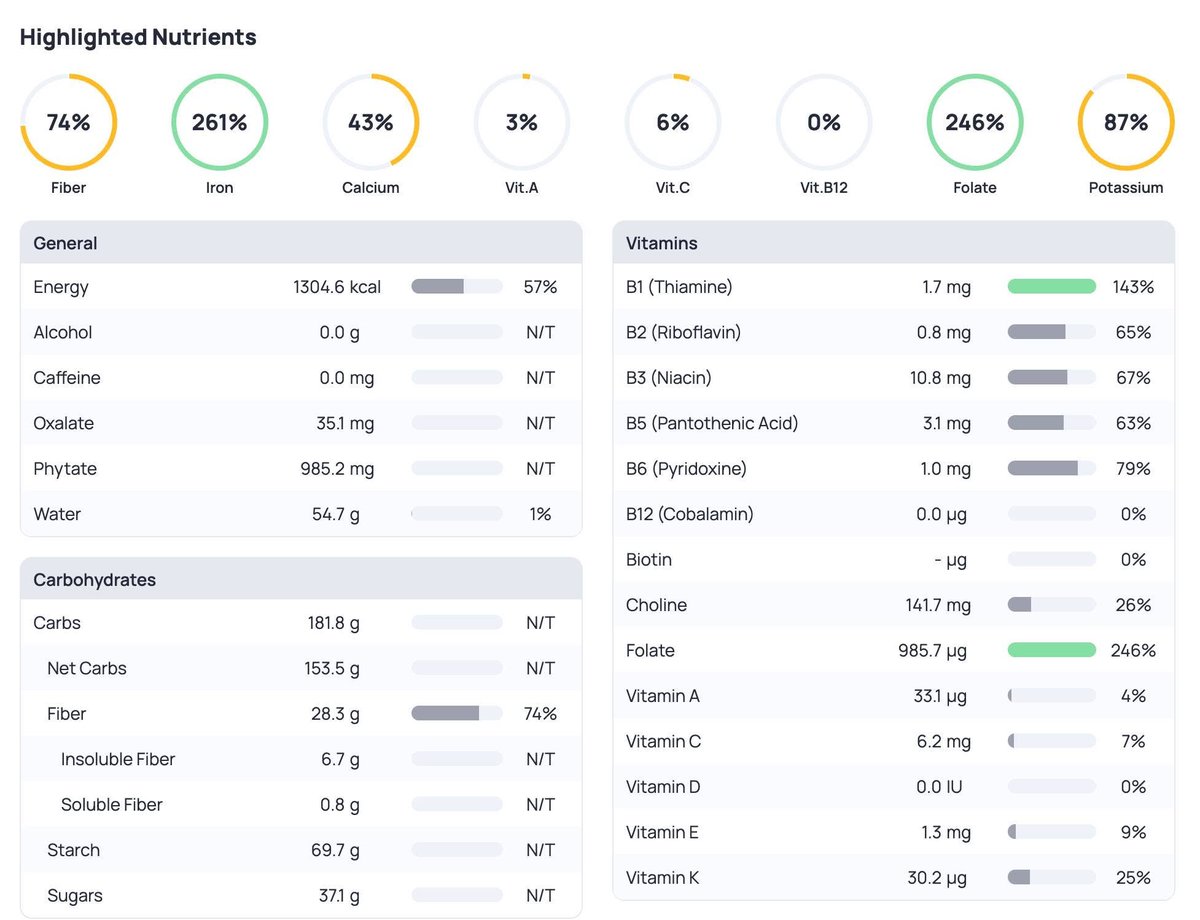Click the Fiber 74% circular gauge

coord(69,122)
